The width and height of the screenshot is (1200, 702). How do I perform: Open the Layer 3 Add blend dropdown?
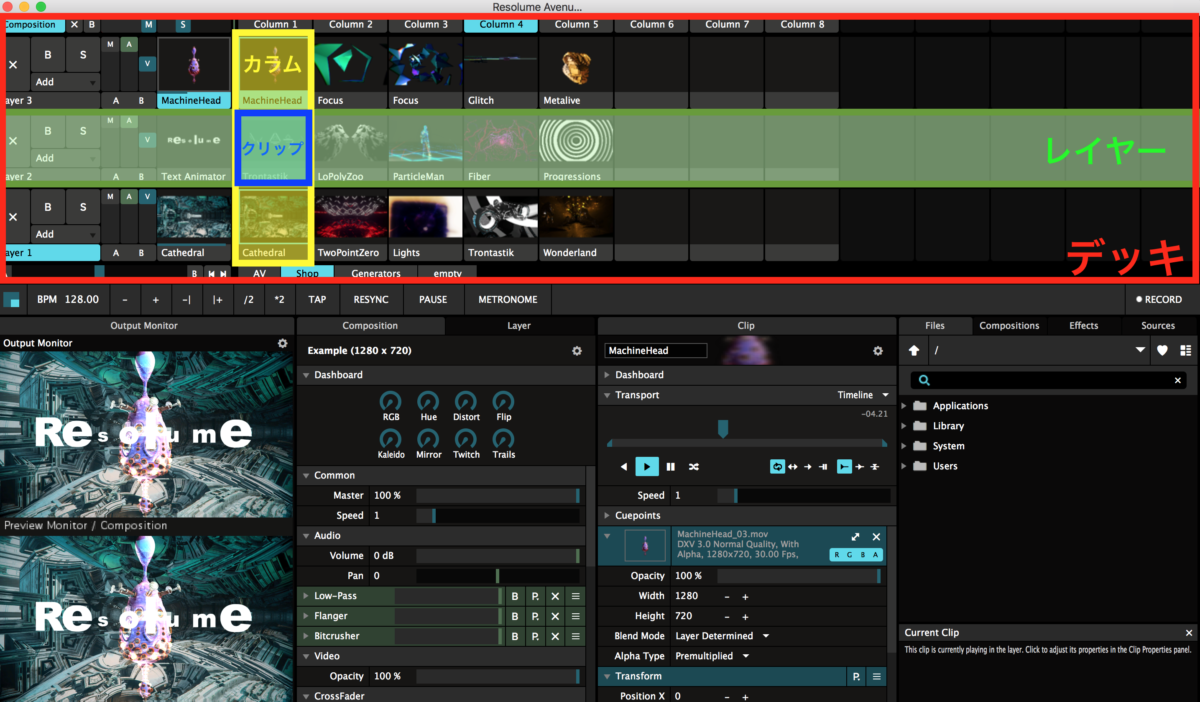65,82
